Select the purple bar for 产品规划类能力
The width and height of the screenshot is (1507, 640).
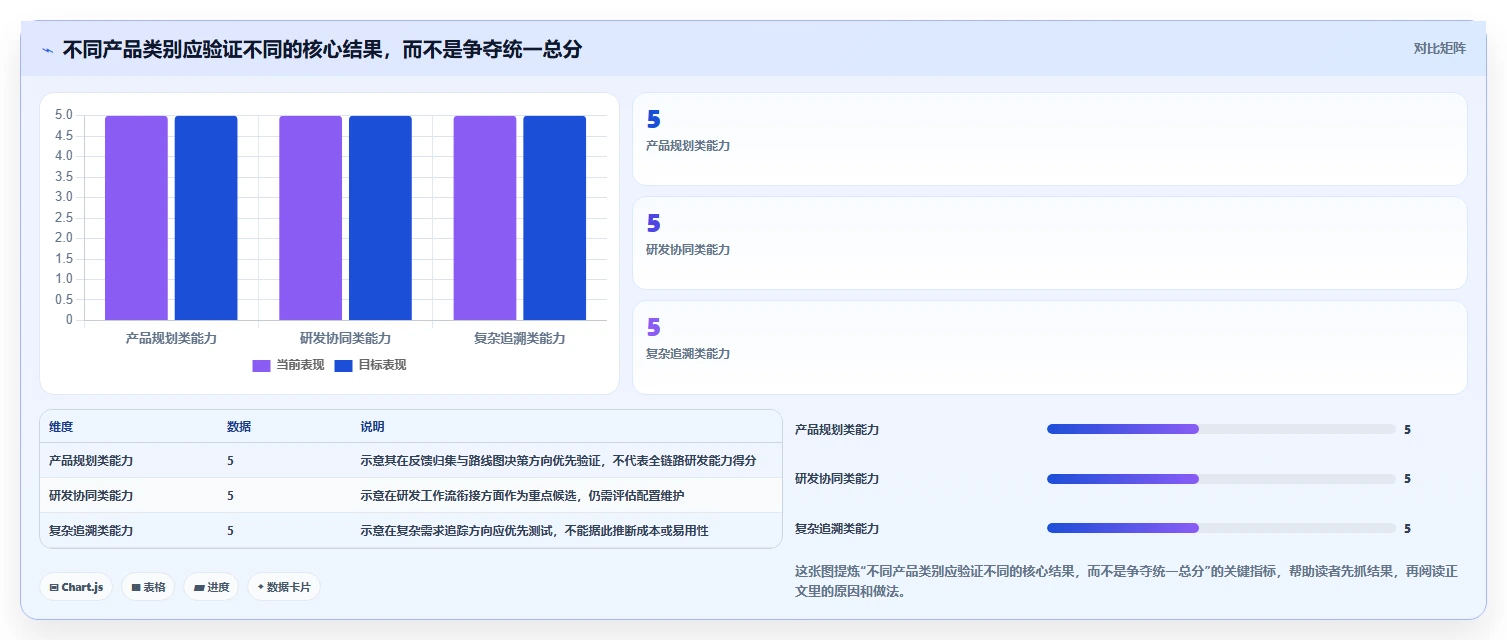[x=136, y=218]
